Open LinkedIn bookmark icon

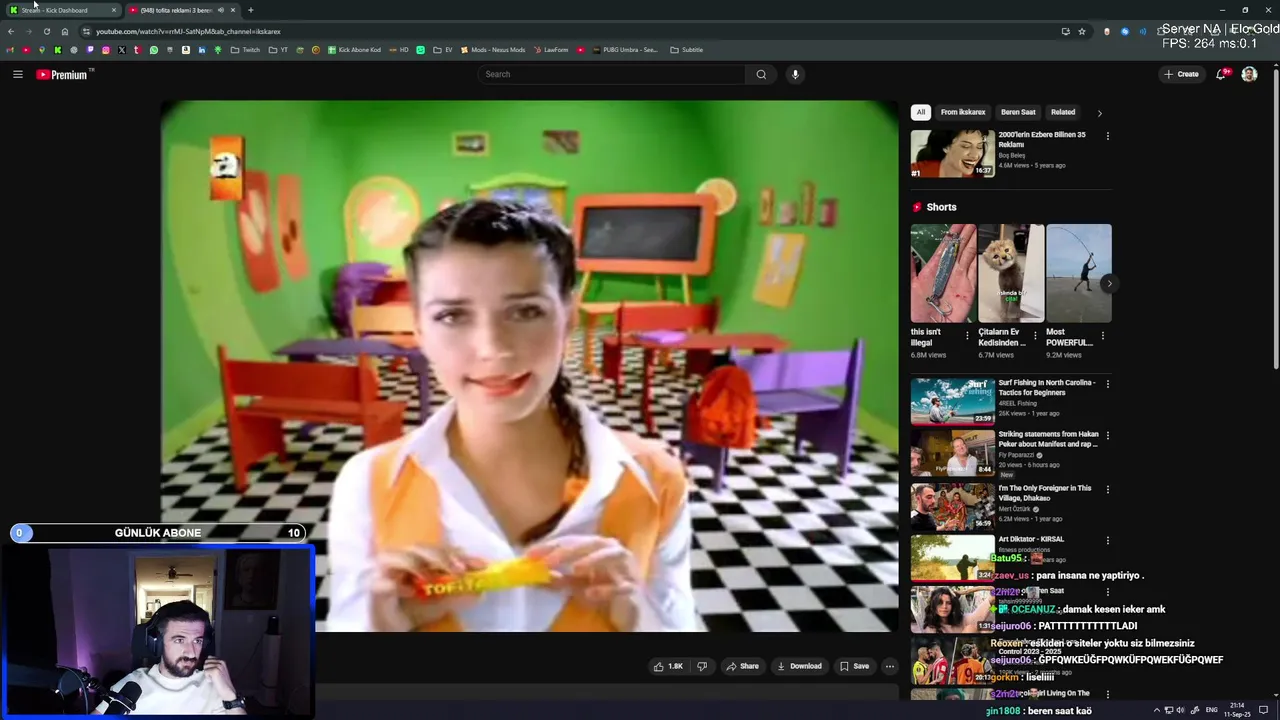coord(202,50)
